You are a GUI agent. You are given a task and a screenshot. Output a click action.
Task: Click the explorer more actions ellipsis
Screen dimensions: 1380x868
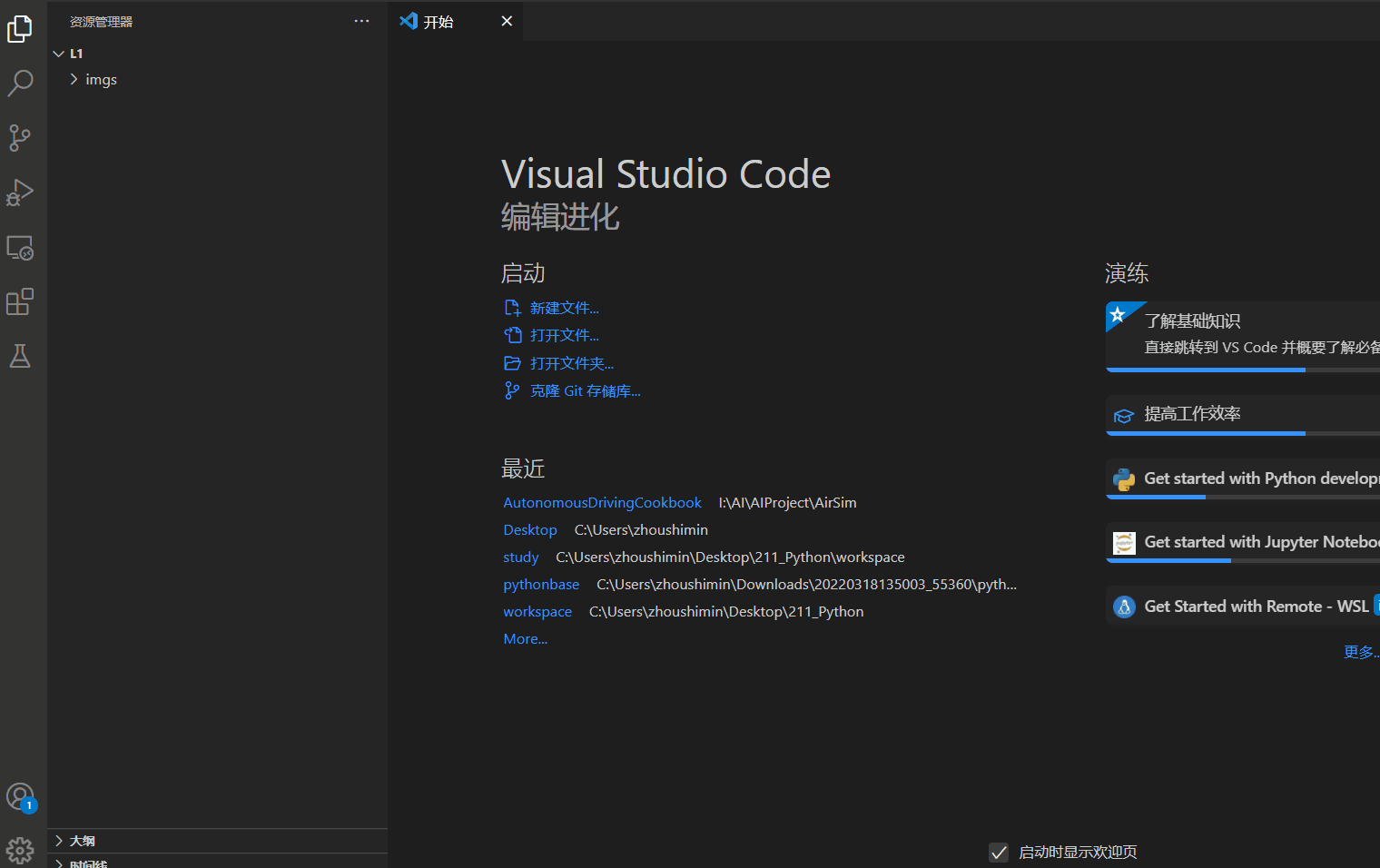[x=361, y=21]
